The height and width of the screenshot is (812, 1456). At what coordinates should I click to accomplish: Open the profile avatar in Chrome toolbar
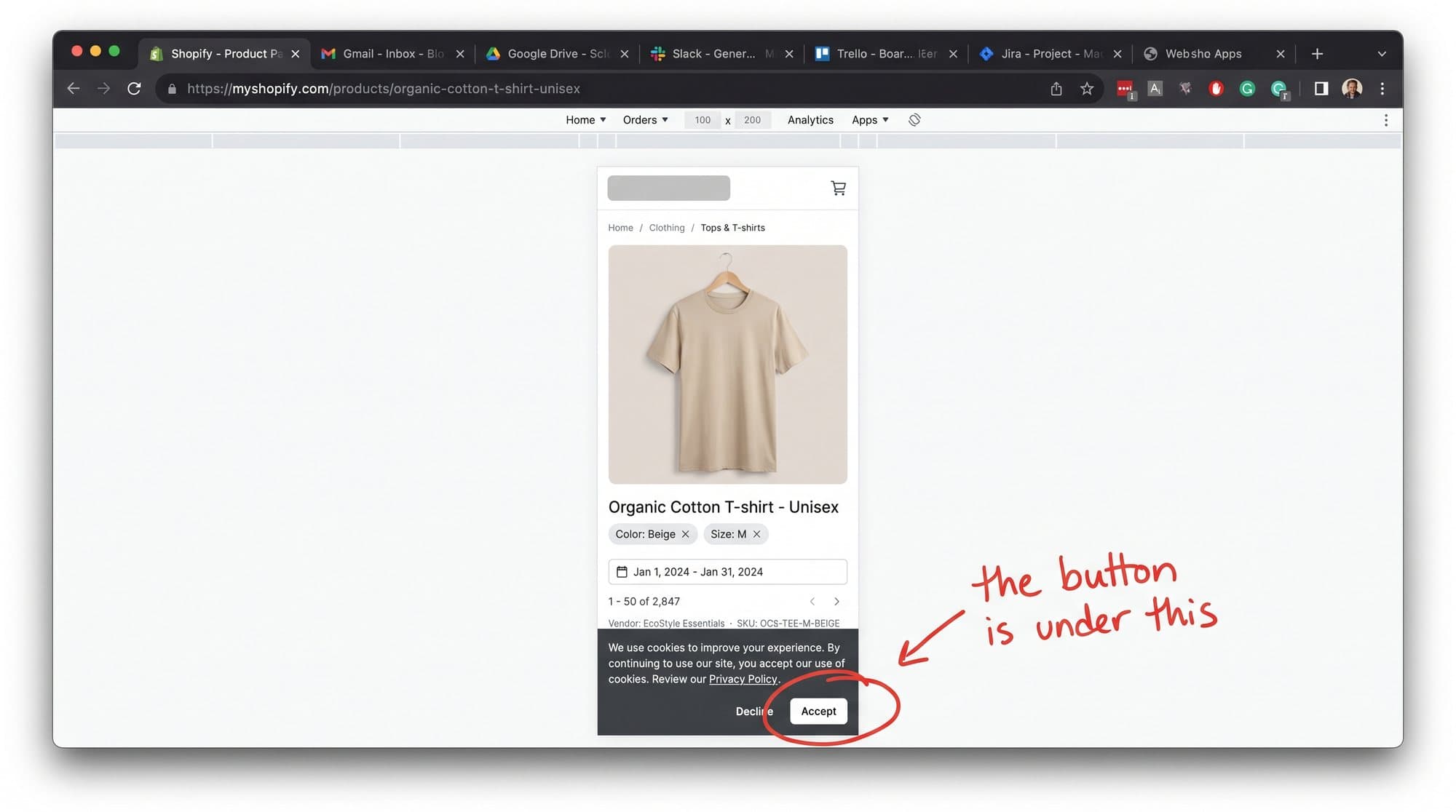pyautogui.click(x=1352, y=89)
